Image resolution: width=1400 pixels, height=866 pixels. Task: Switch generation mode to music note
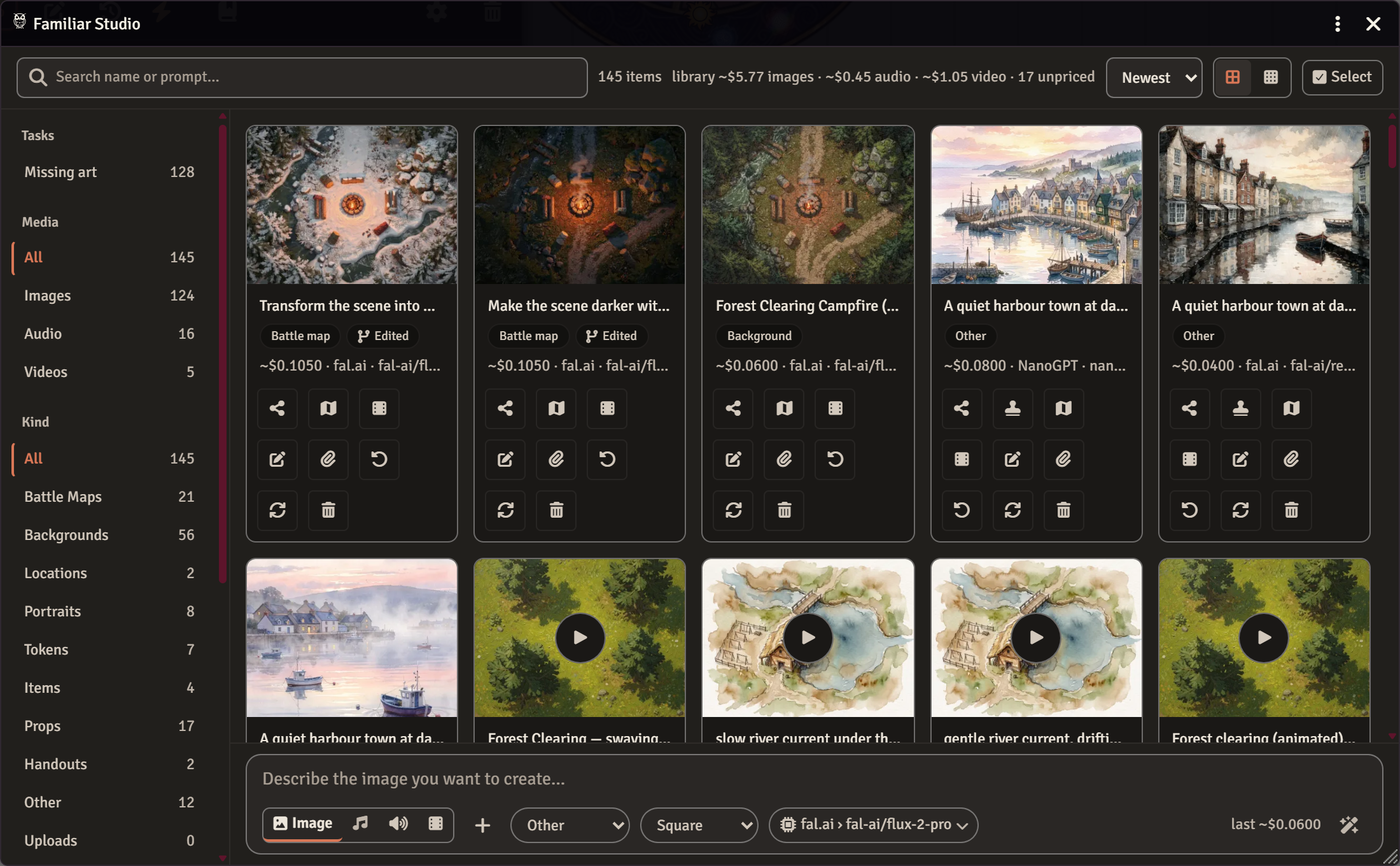coord(361,824)
